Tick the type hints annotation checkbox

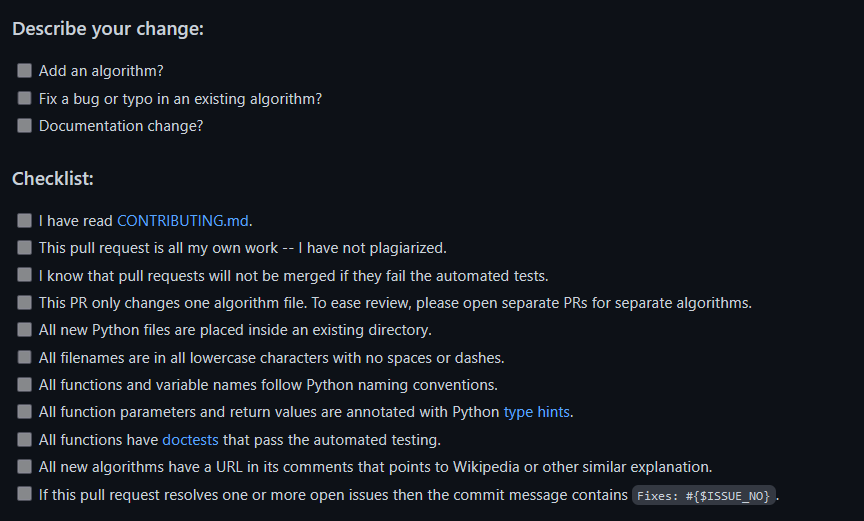tap(24, 412)
